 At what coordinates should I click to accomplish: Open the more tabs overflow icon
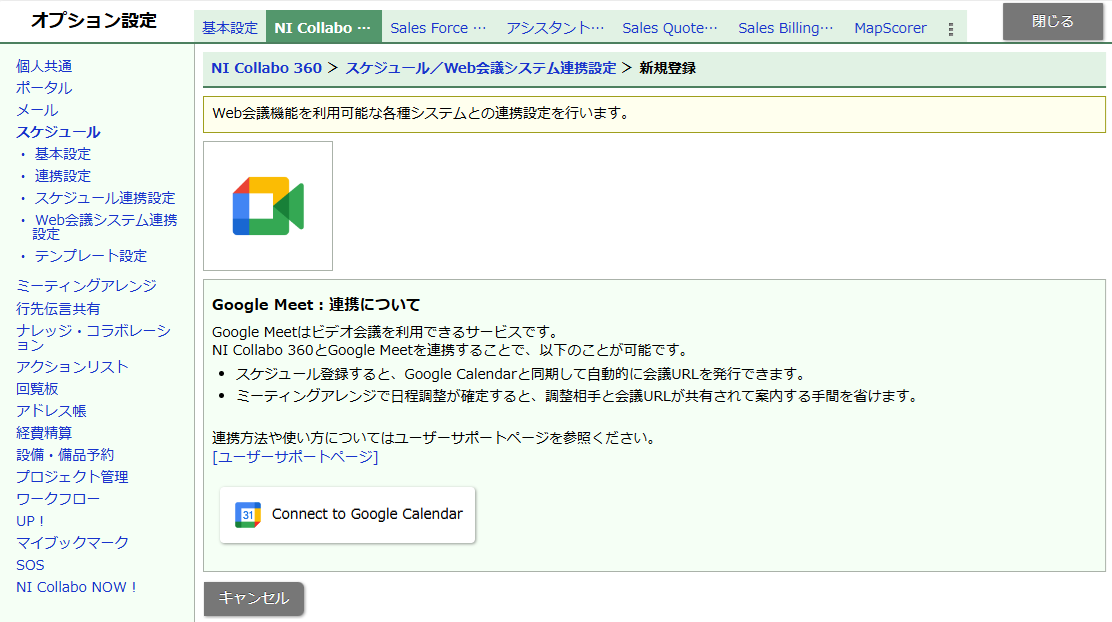tap(950, 28)
